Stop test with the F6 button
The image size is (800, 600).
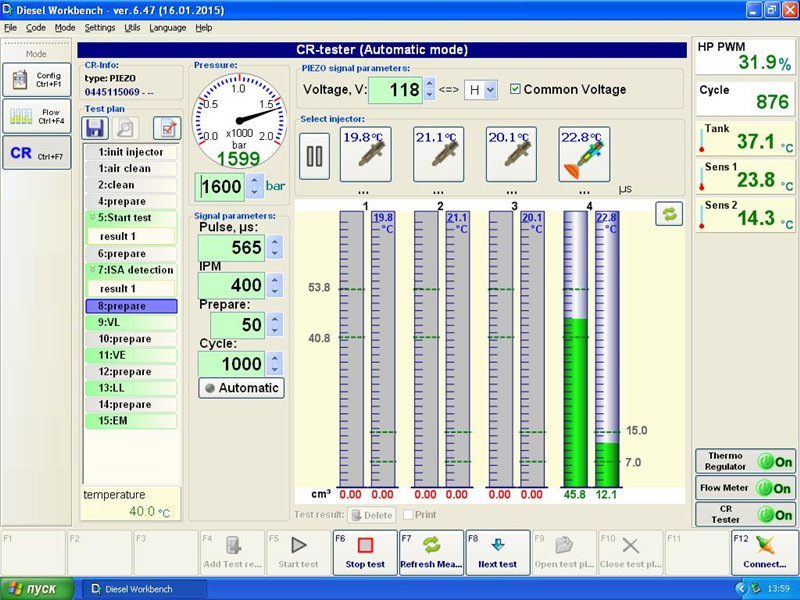(x=365, y=553)
